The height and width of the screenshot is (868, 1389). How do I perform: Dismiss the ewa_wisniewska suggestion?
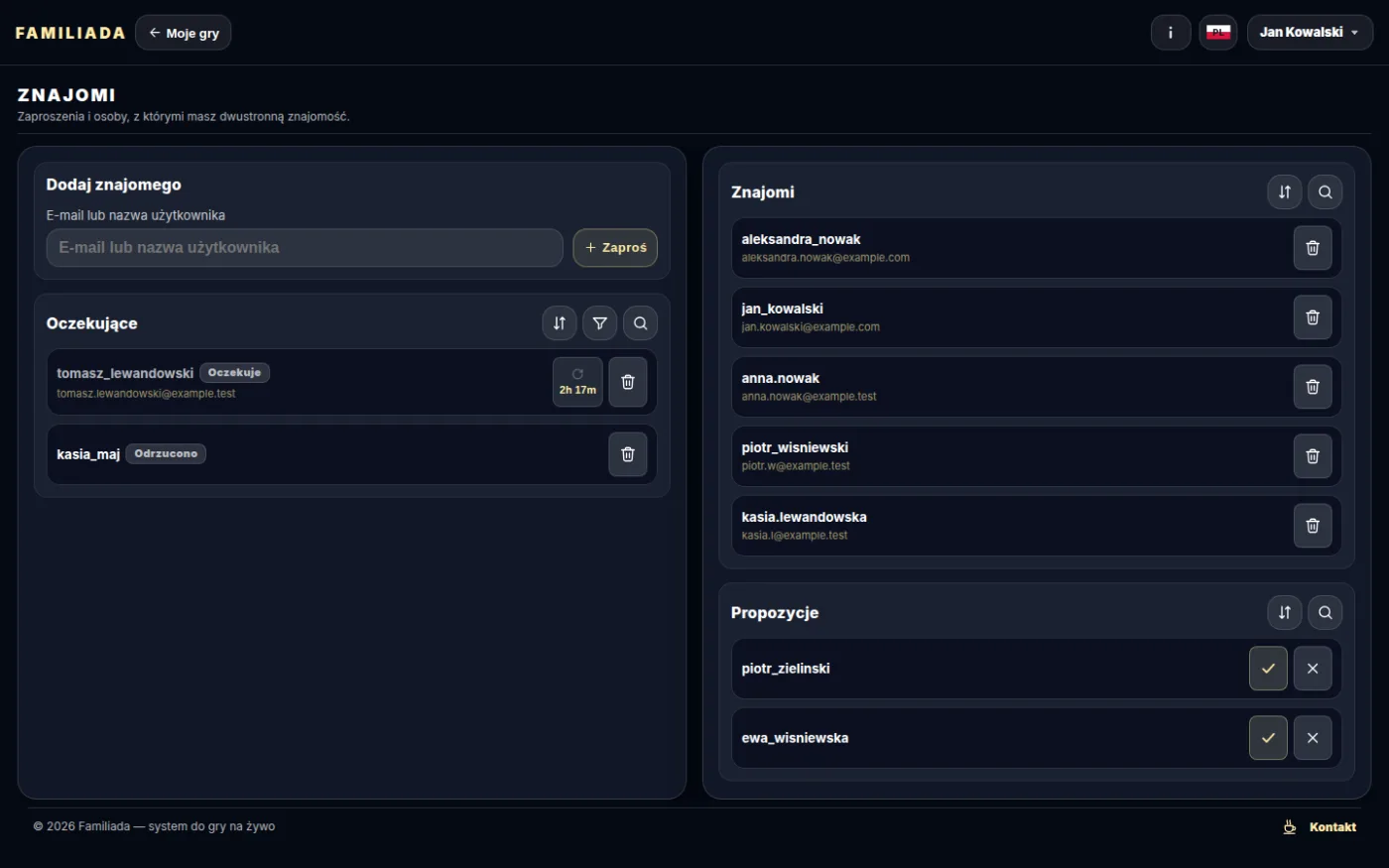click(1313, 738)
